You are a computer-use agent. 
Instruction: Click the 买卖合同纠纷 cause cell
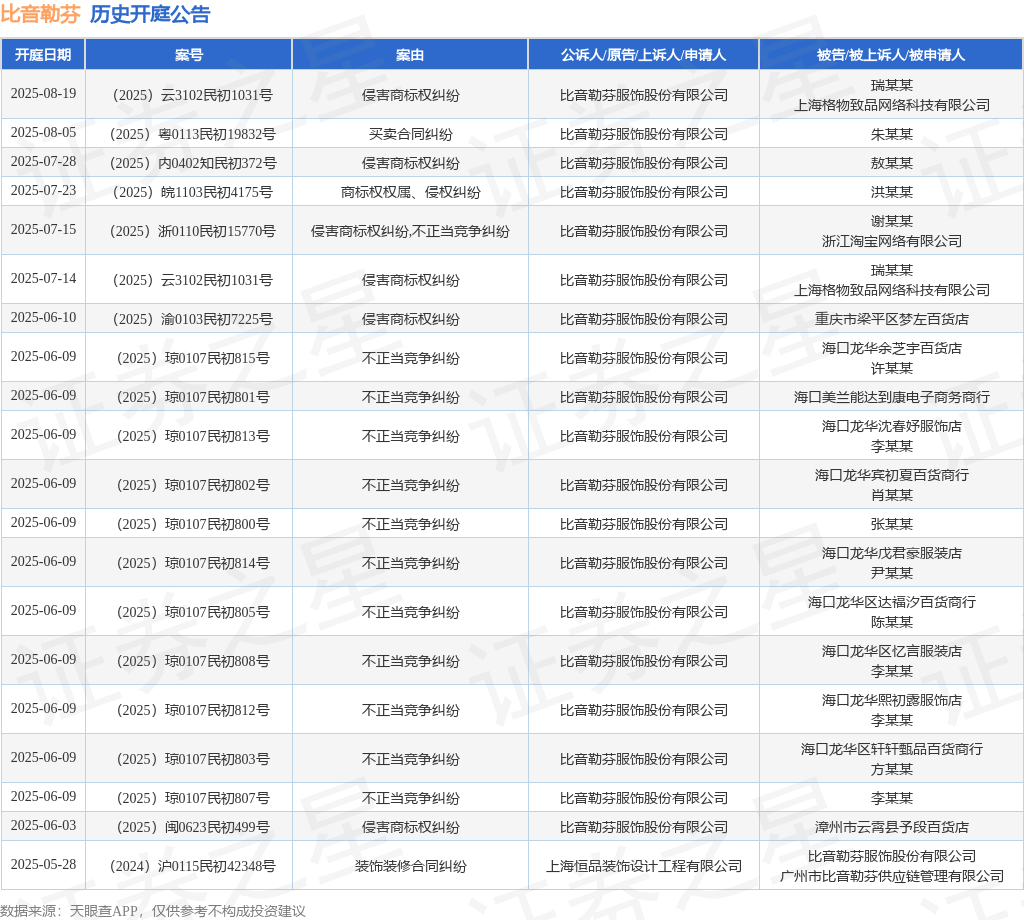pyautogui.click(x=410, y=135)
